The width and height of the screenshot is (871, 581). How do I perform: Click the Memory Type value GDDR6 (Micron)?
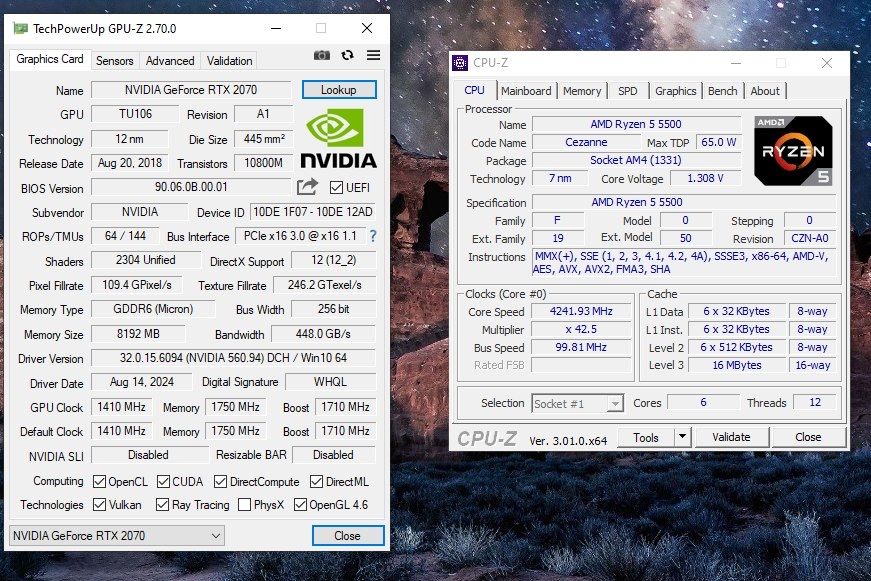pyautogui.click(x=153, y=309)
